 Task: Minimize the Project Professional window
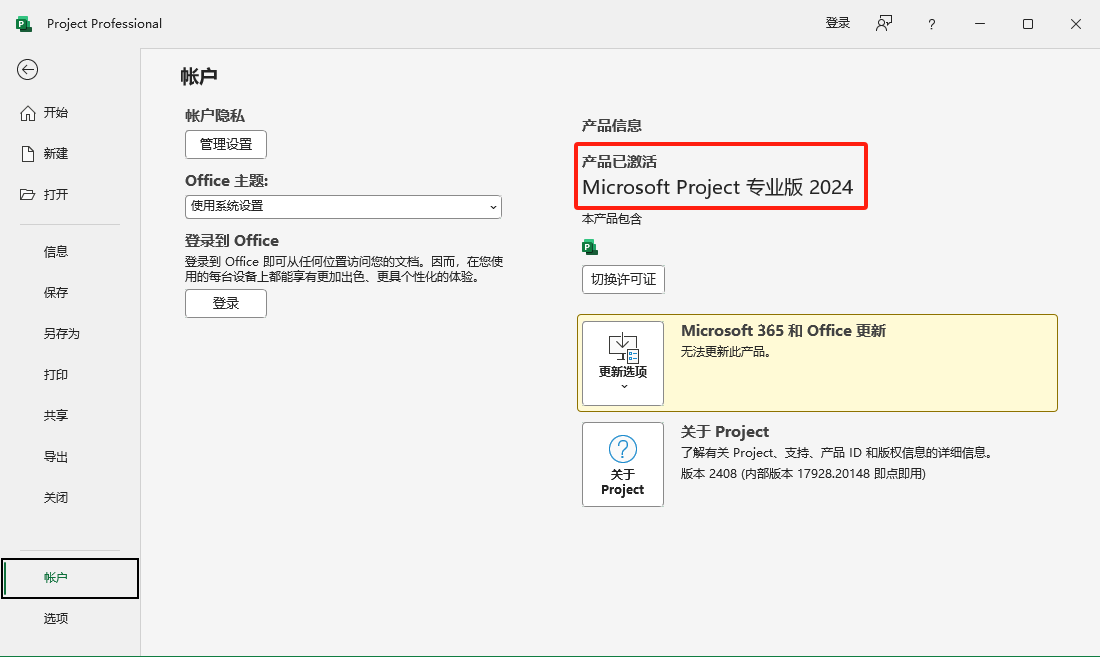click(980, 24)
